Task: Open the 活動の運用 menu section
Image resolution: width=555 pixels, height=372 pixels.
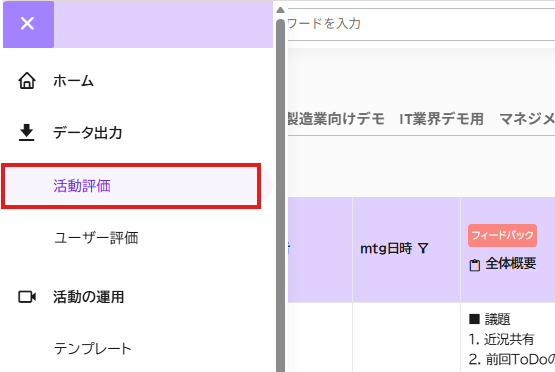Action: tap(88, 297)
